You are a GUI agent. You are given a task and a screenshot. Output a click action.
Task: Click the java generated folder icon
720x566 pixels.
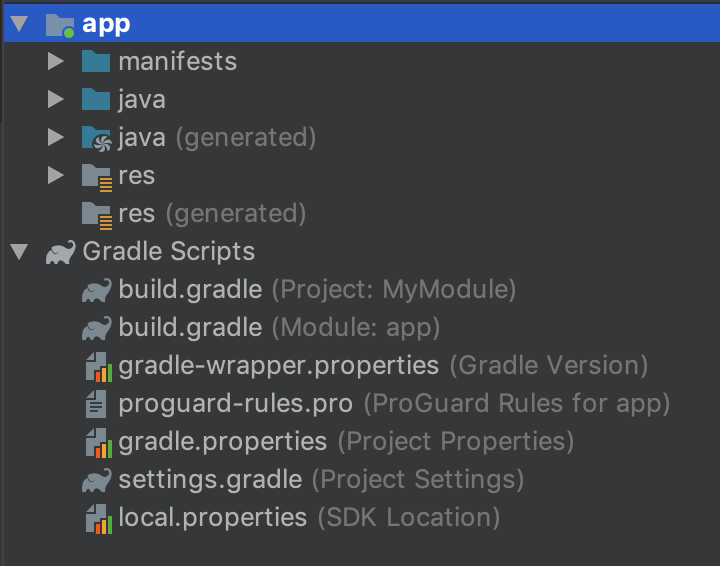[96, 138]
